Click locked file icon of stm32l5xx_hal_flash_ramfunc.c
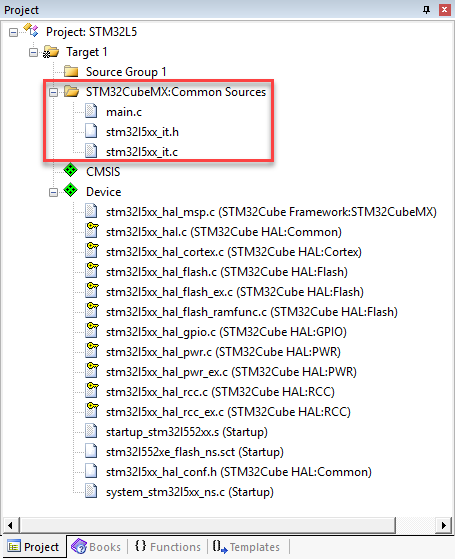Viewport: 455px width, 559px height. click(x=92, y=311)
